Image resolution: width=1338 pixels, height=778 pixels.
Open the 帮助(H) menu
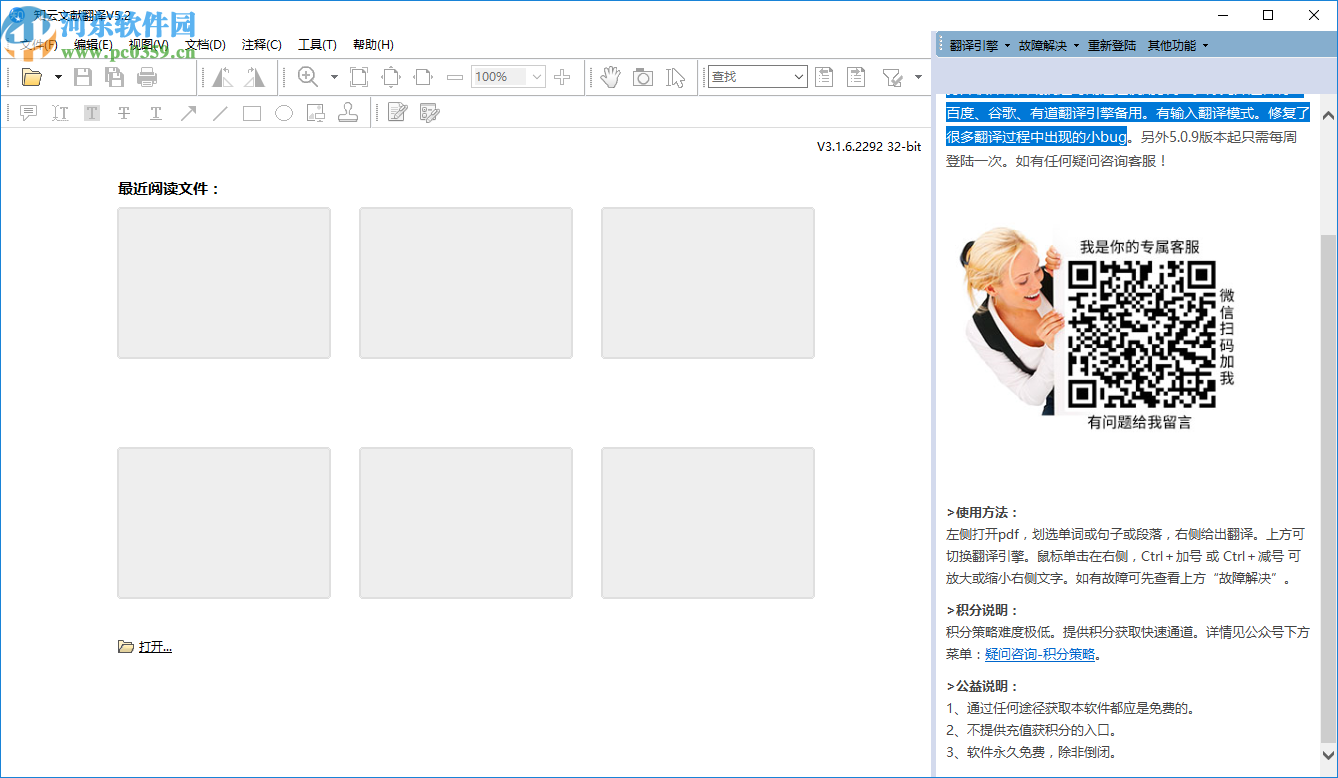pyautogui.click(x=373, y=45)
